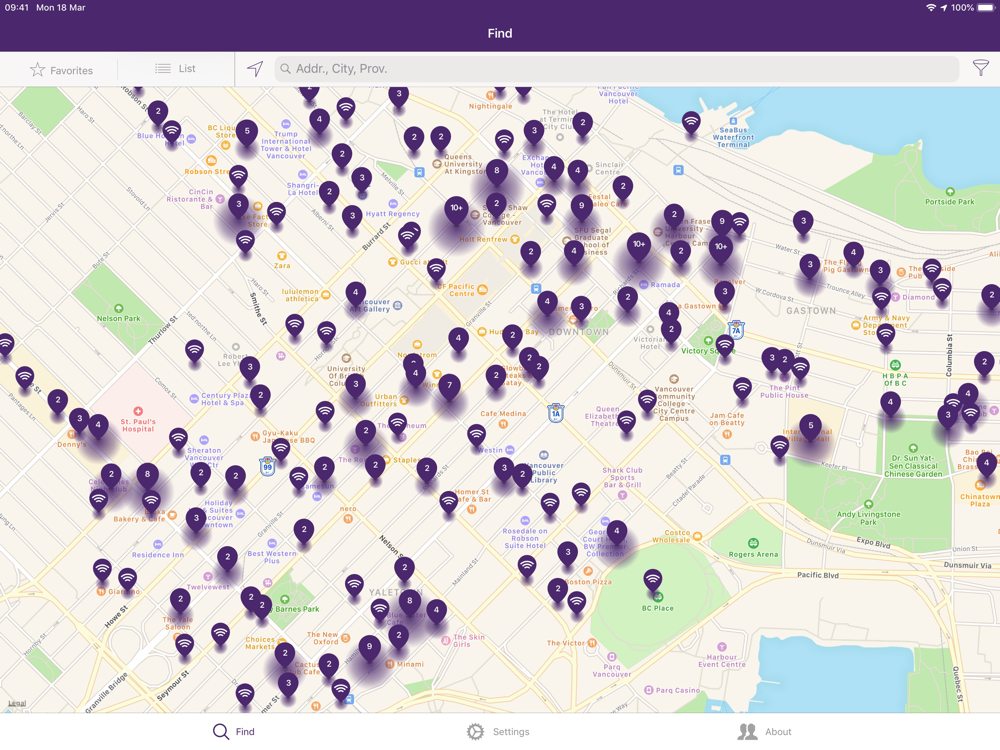Open the Settings tab

tap(498, 732)
